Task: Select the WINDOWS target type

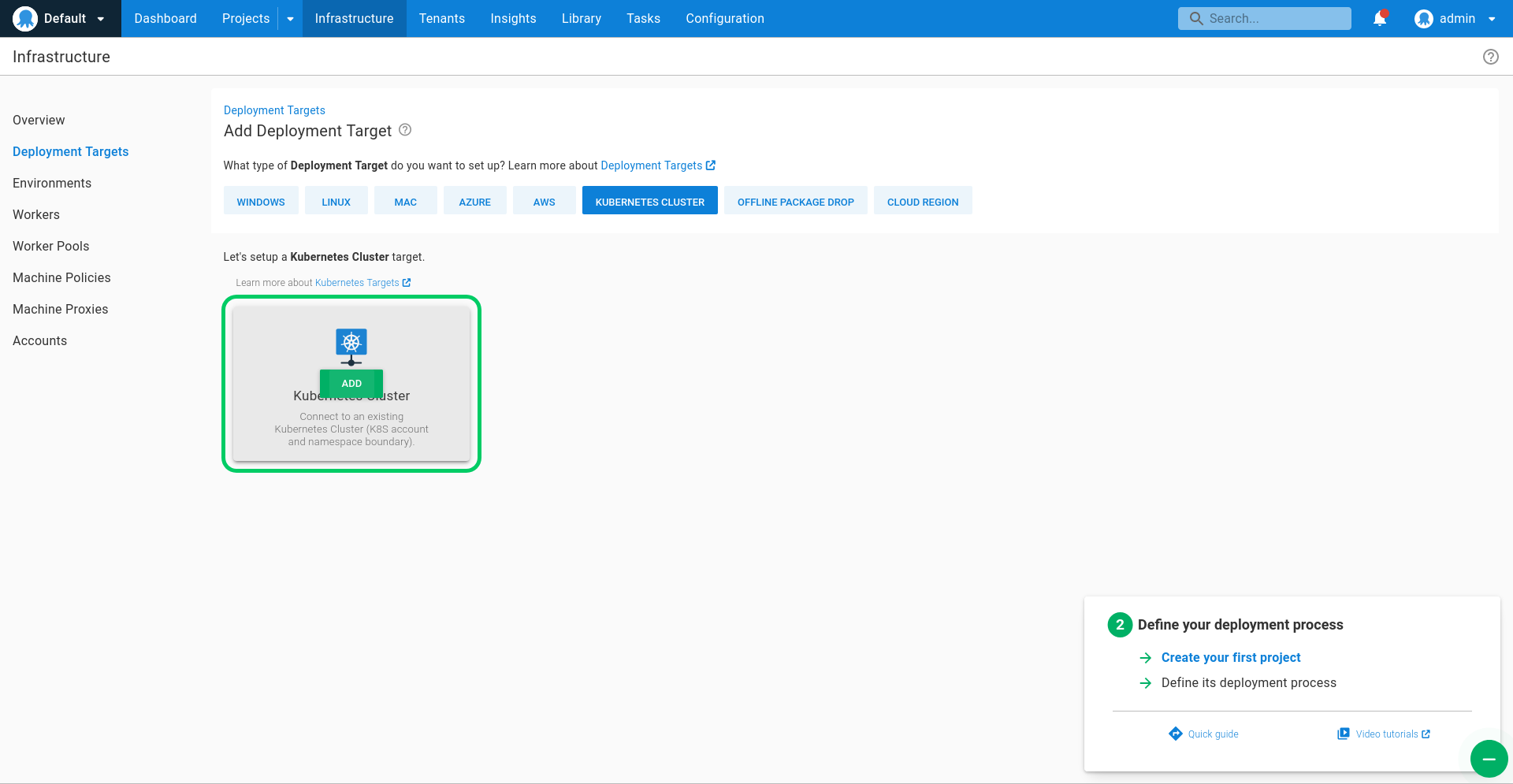Action: tap(261, 200)
